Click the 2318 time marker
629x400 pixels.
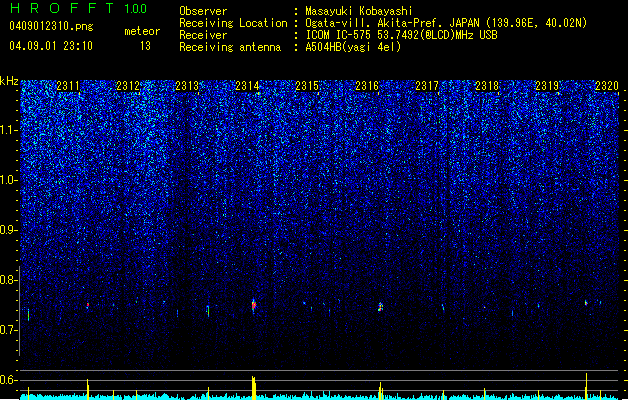click(487, 86)
